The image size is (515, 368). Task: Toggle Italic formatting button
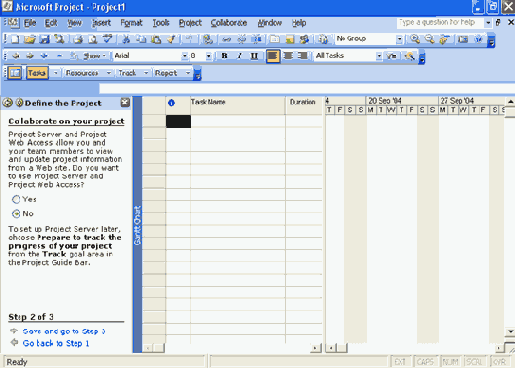click(239, 56)
